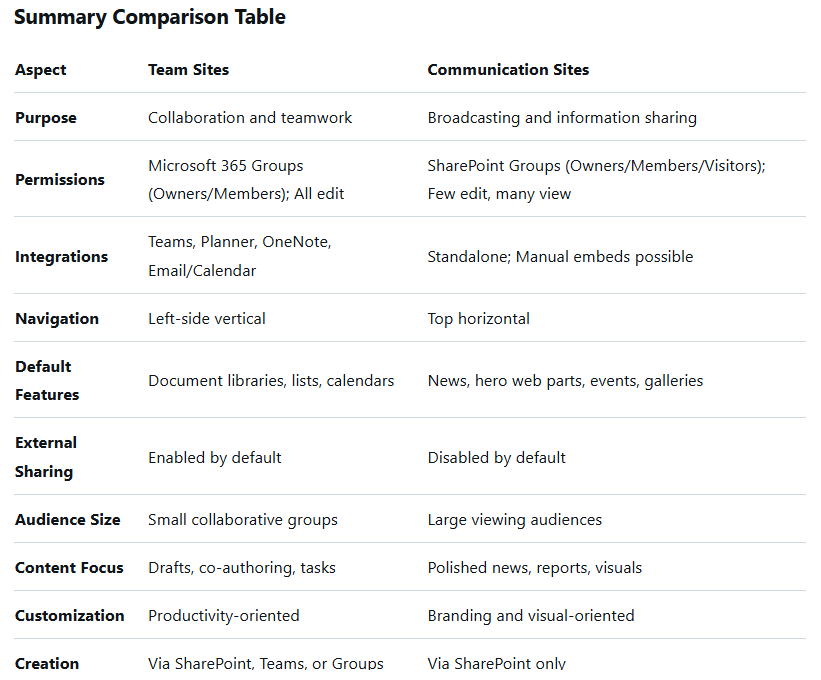Click 'News, hero web parts, events, galleries' cell
Screen dimensions: 821x680
[565, 381]
